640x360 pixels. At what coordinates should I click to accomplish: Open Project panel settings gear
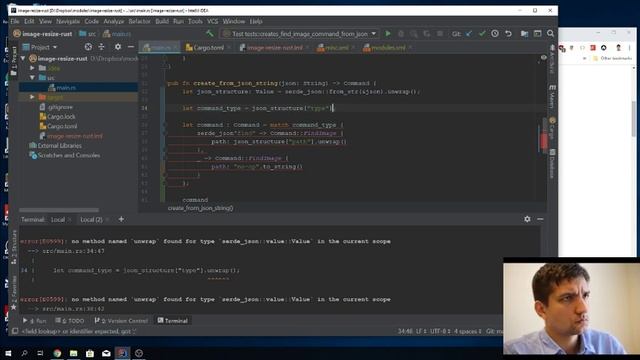[118, 47]
